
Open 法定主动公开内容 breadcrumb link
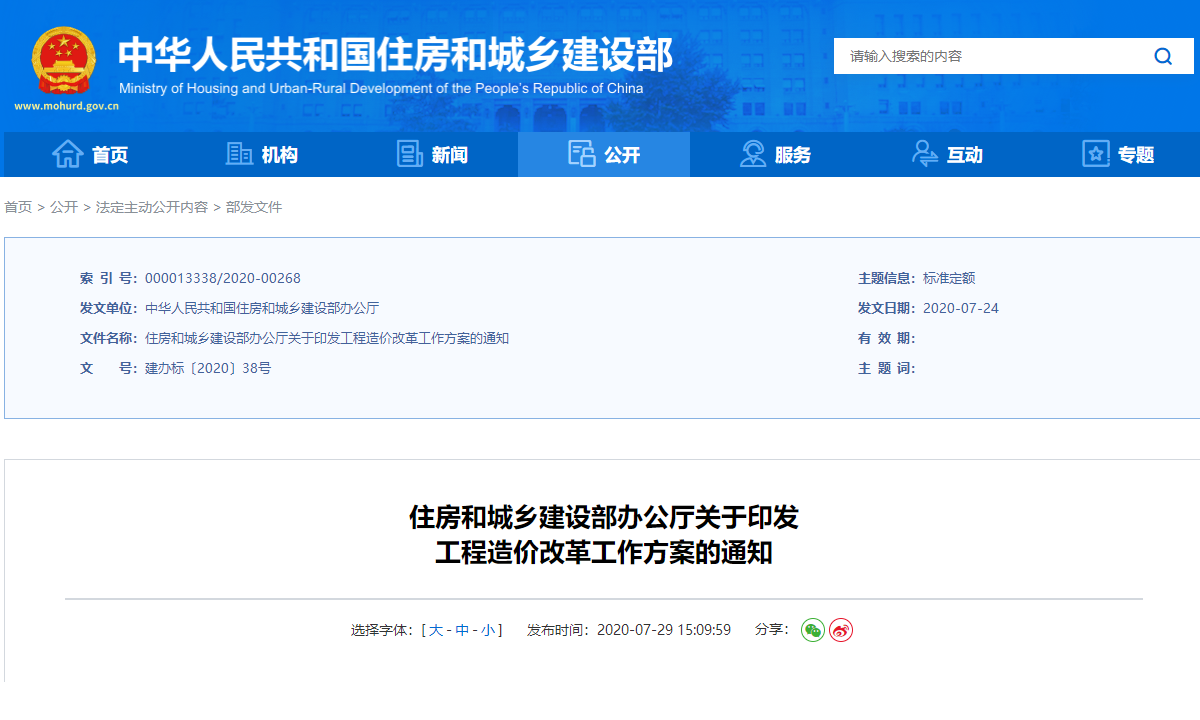click(152, 207)
